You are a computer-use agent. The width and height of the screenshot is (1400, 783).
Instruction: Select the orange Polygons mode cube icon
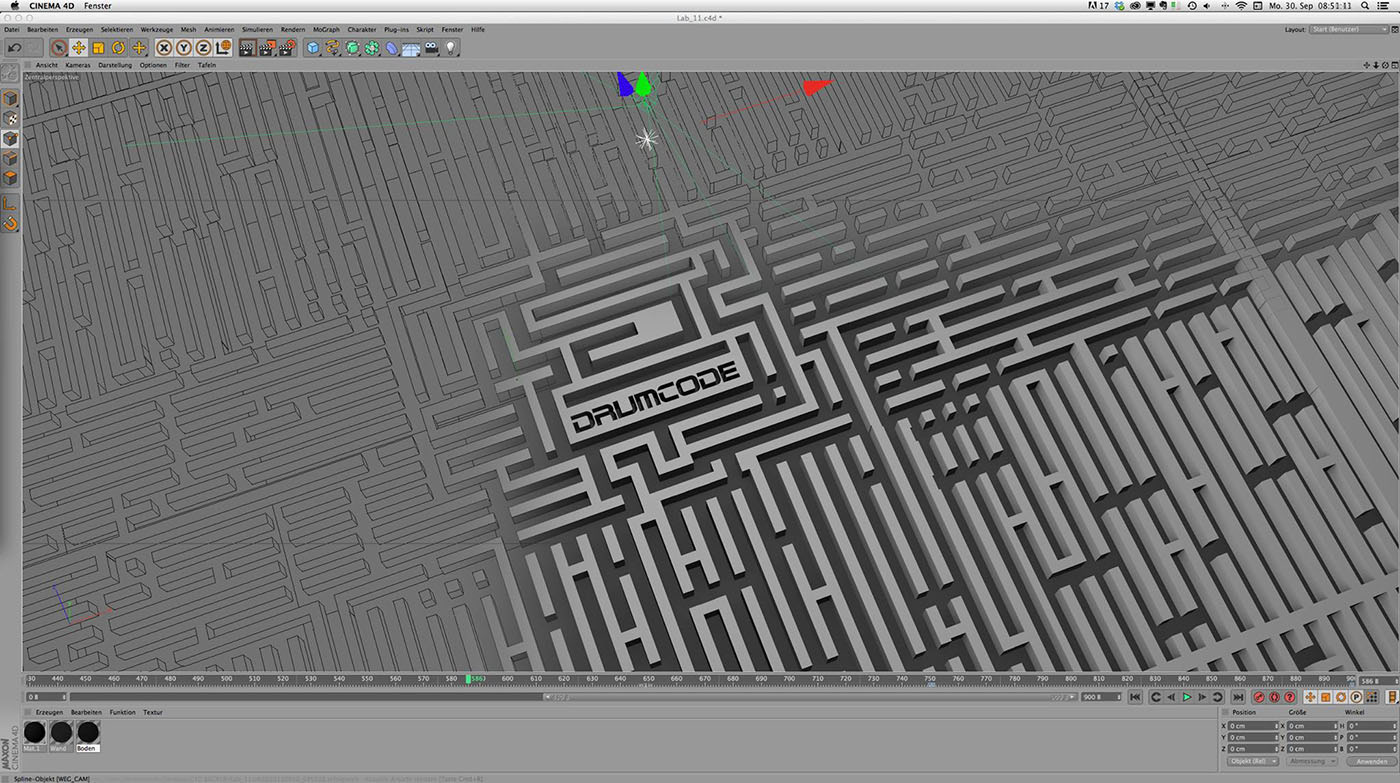(x=10, y=178)
